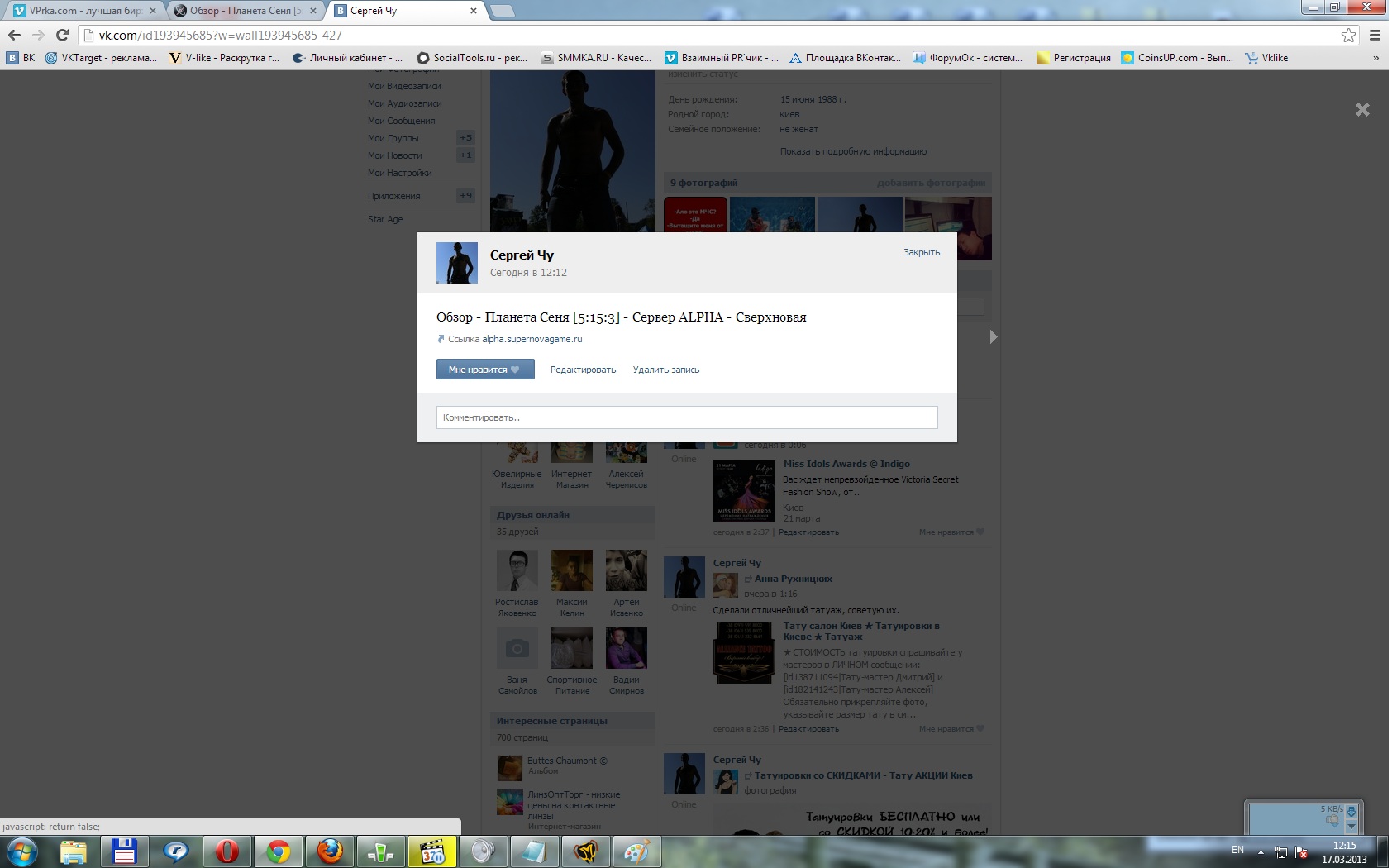Open the ВК bookmark
Viewport: 1392px width, 868px height.
21,58
